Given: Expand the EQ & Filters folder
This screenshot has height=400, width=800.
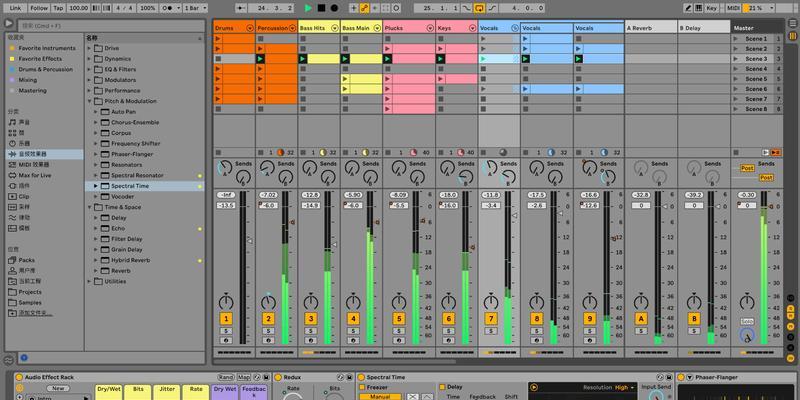Looking at the screenshot, I should (x=89, y=69).
